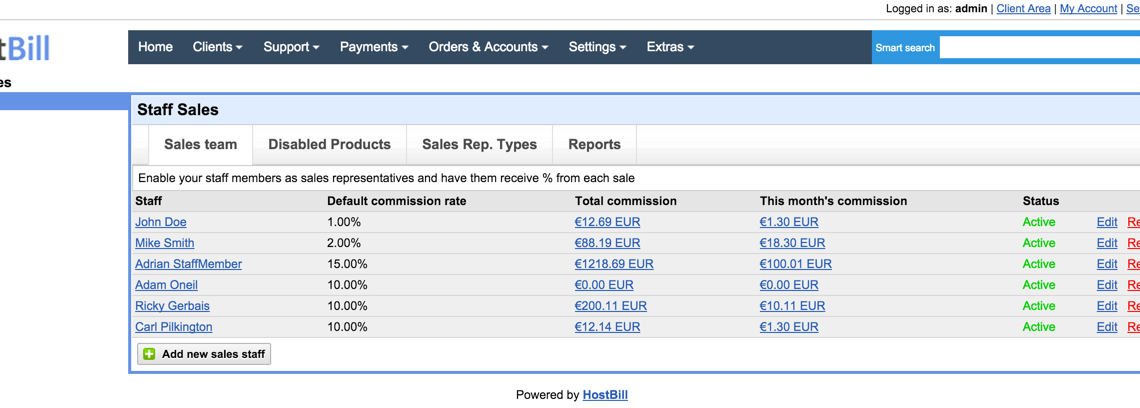
Task: Expand the Settings dropdown menu
Action: point(598,47)
